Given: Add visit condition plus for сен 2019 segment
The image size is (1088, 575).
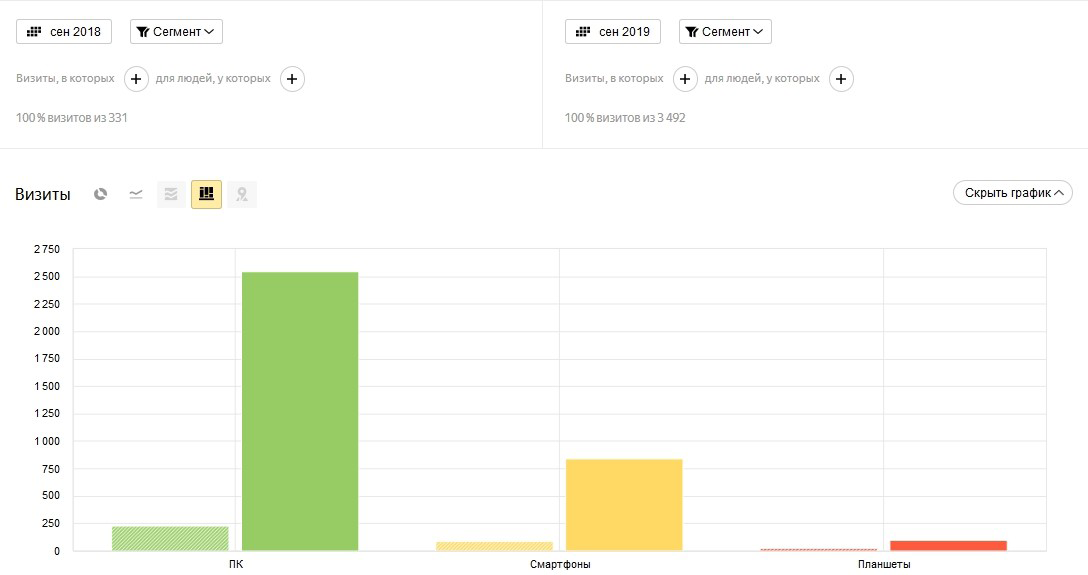Looking at the screenshot, I should pos(685,79).
